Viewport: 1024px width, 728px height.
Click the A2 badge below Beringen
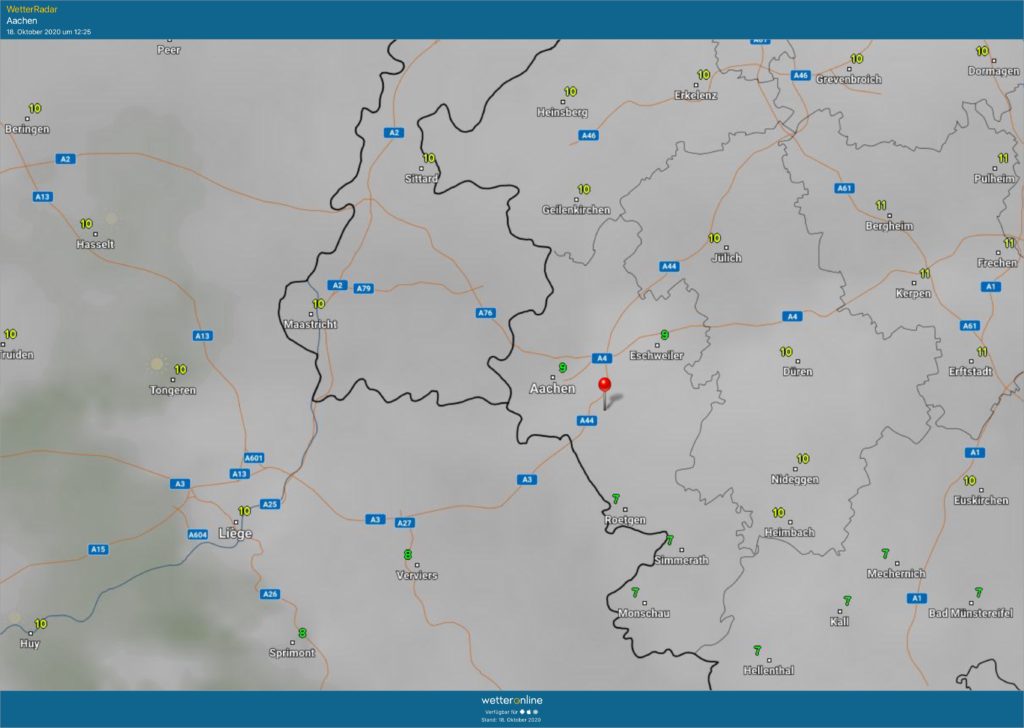tap(65, 159)
